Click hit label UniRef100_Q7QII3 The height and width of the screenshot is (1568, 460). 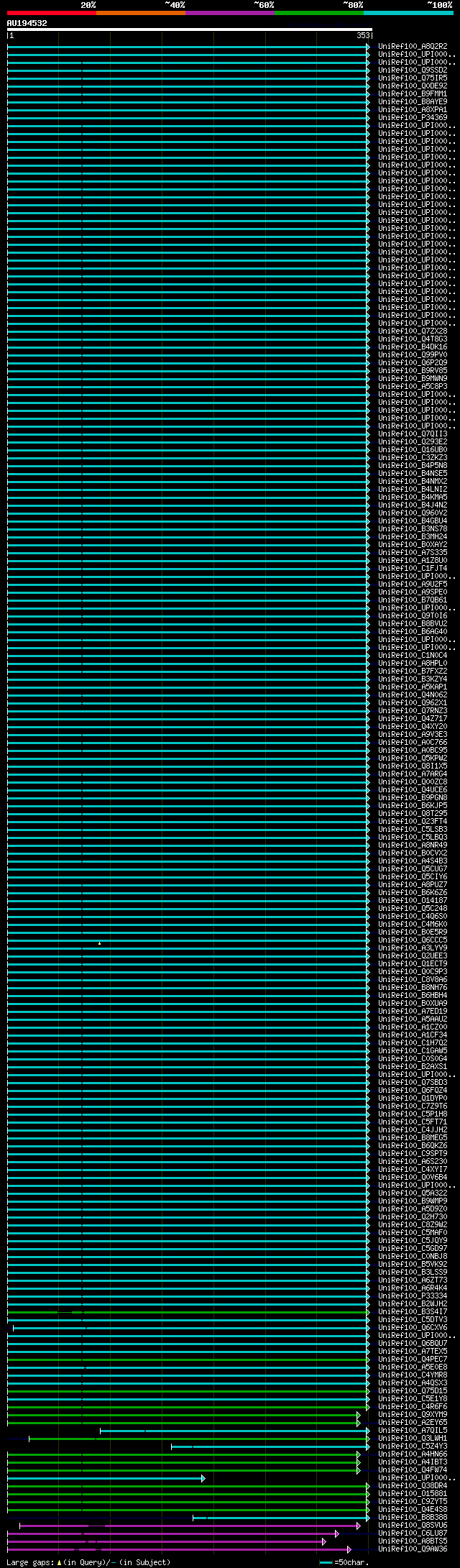413,434
